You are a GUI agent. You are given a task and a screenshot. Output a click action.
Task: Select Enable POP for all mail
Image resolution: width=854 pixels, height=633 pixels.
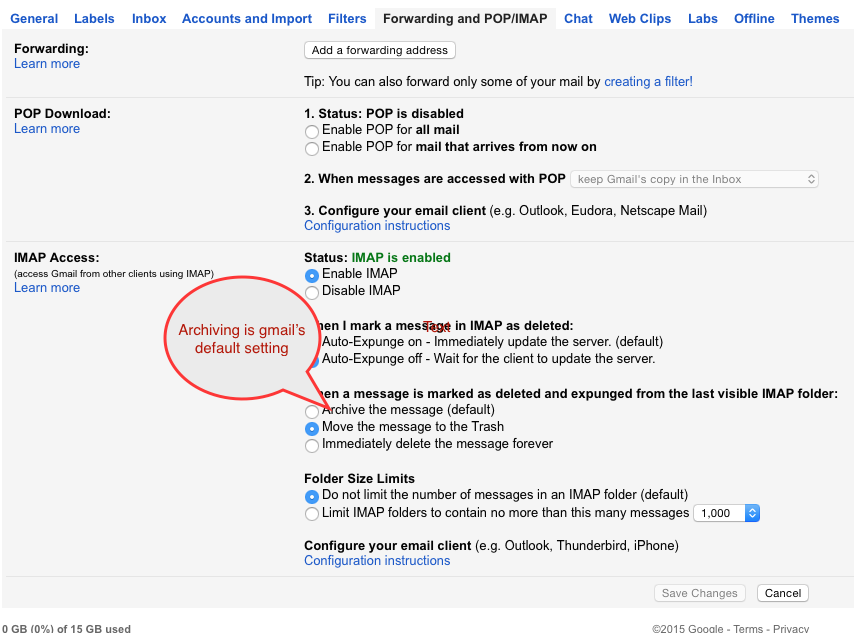point(312,131)
